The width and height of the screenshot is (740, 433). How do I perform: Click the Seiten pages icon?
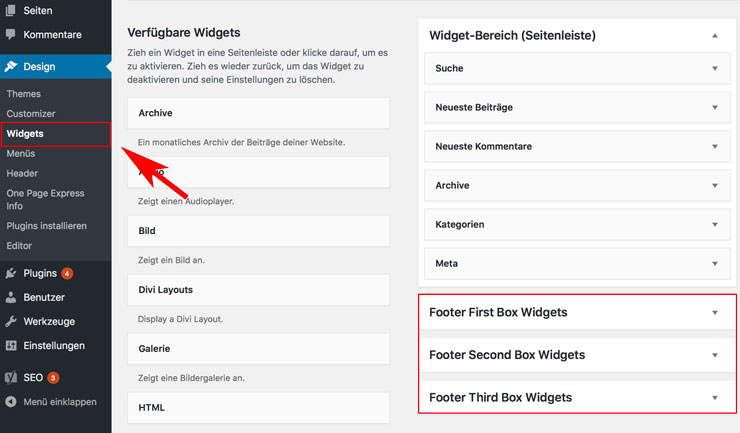(10, 10)
